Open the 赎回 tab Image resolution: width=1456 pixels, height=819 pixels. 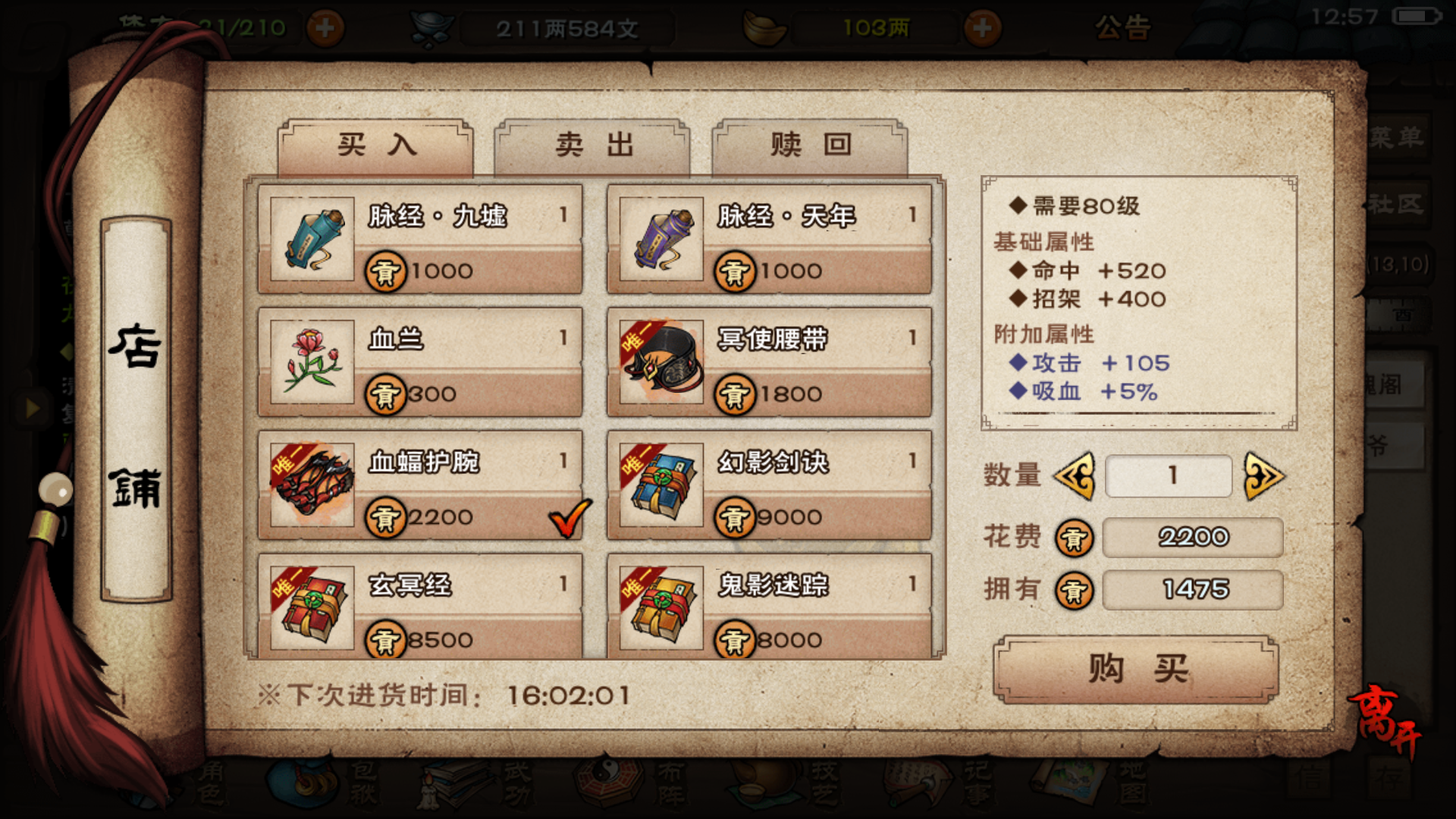[x=810, y=146]
